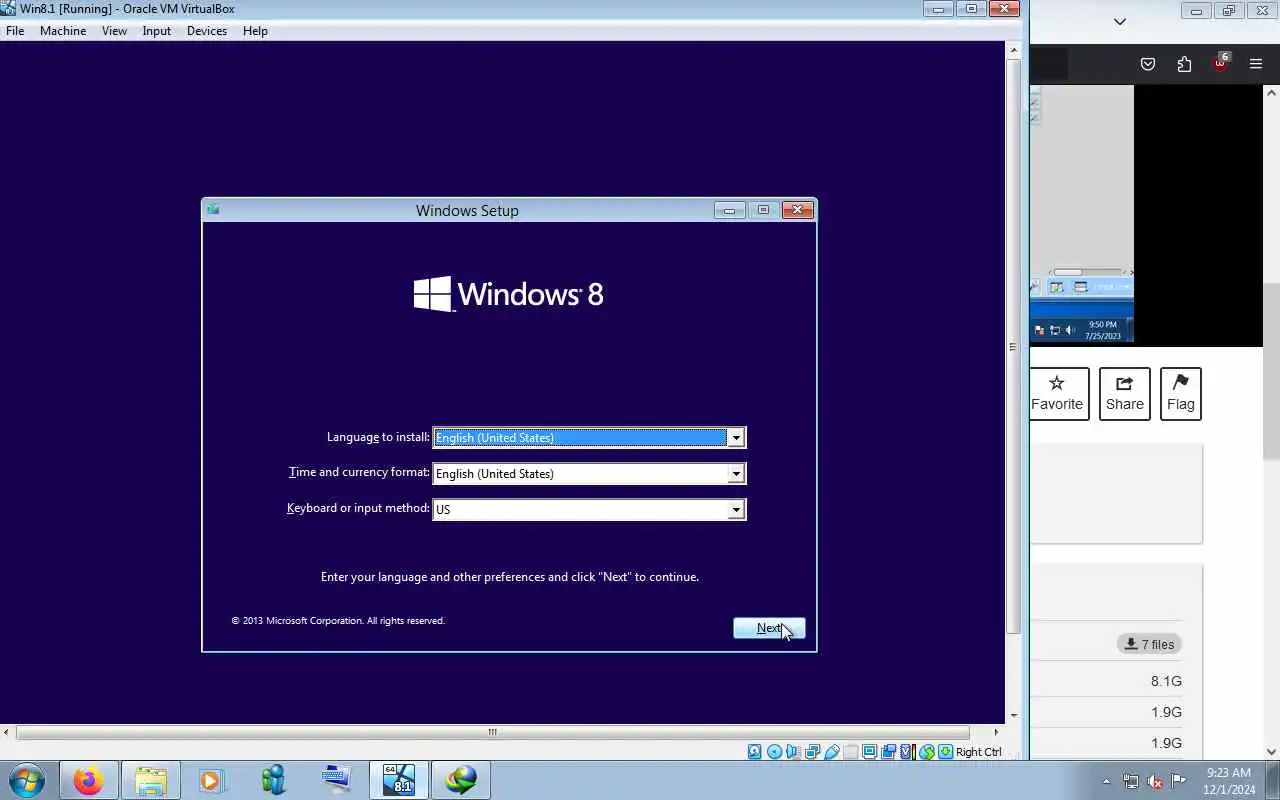The height and width of the screenshot is (800, 1280).
Task: Click the '8.1G' file size entry
Action: 1166,681
